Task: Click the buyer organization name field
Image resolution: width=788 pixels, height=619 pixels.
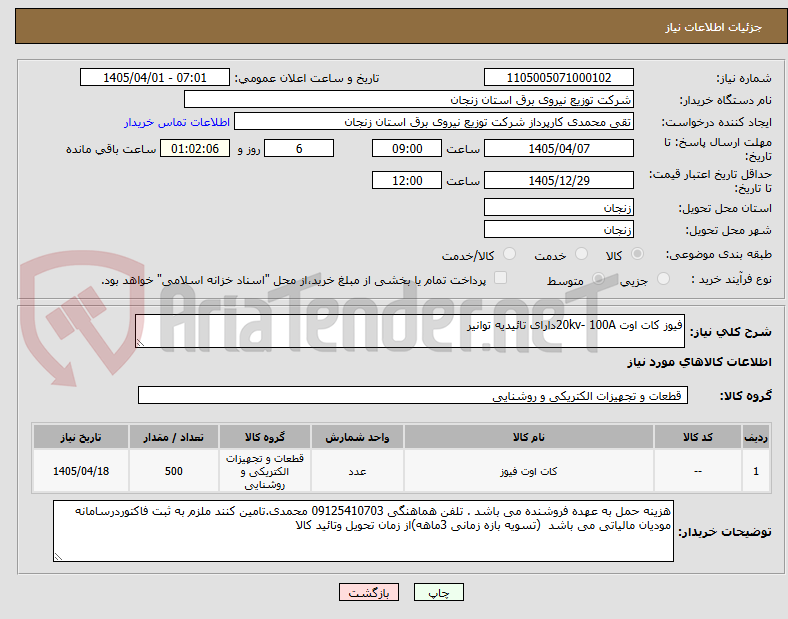Action: (409, 99)
